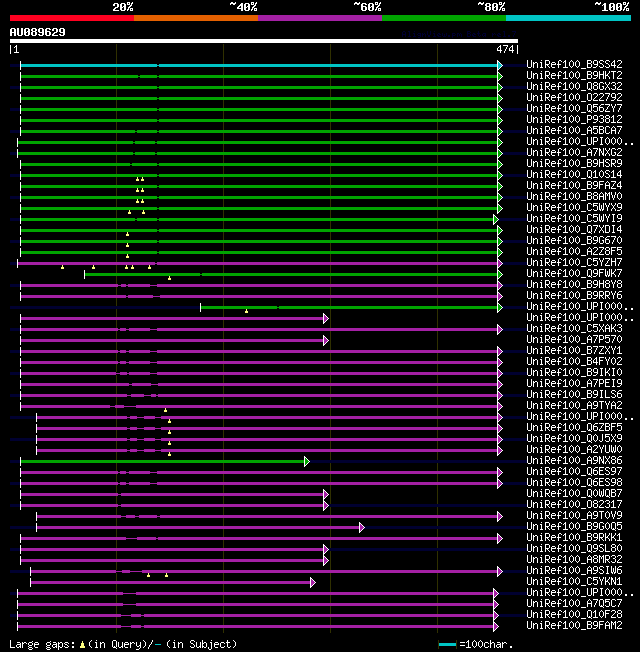Select the UniRef100_P93812 label
This screenshot has width=640, height=652.
click(x=574, y=119)
